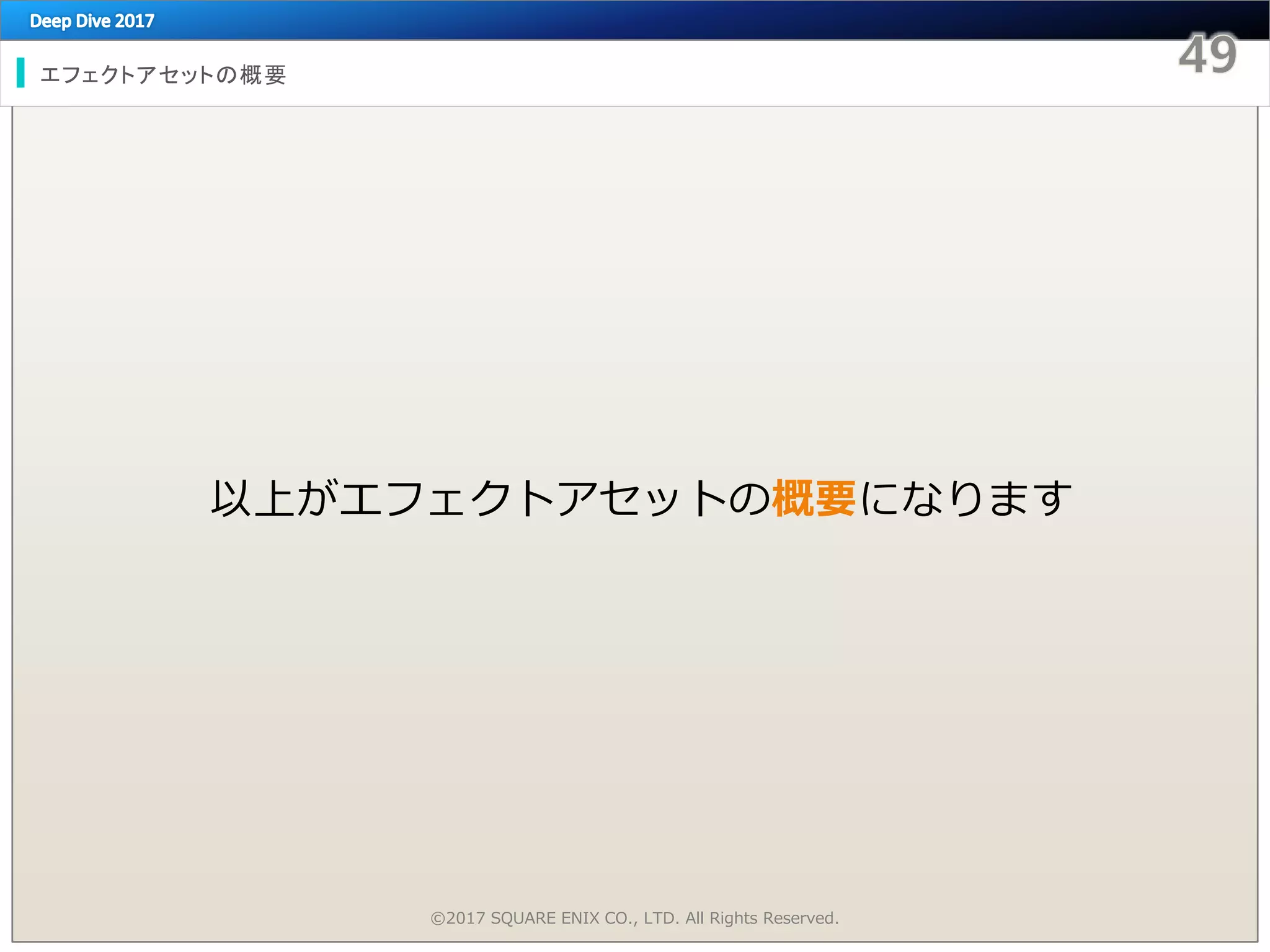Click the "Deep Dive 2017" header text
1270x952 pixels.
[92, 21]
